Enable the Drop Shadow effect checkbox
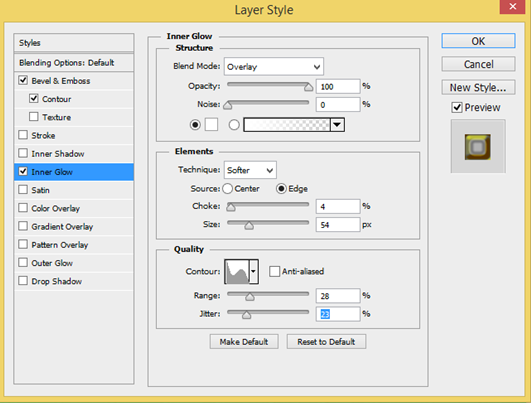 tap(23, 281)
